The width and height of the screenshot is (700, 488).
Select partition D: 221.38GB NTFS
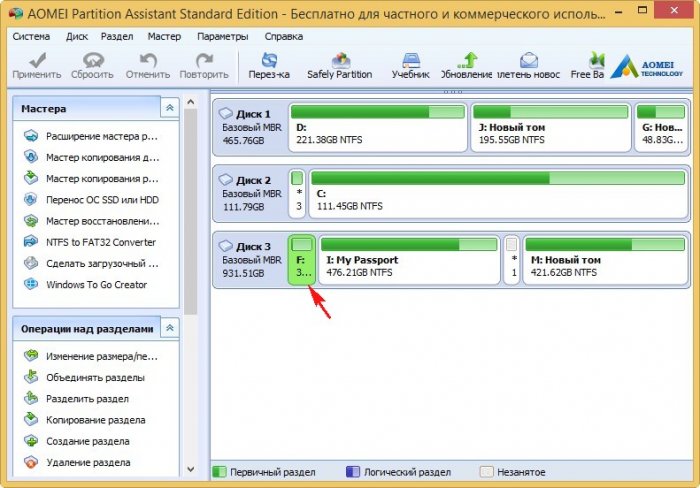click(378, 127)
